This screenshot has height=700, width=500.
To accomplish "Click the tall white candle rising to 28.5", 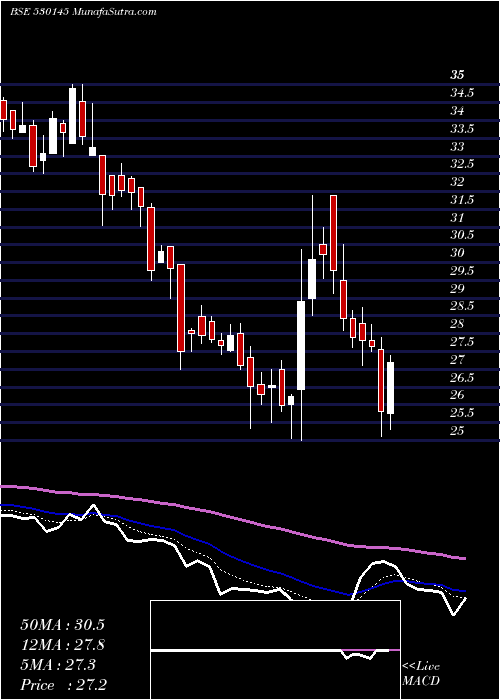I will (301, 346).
